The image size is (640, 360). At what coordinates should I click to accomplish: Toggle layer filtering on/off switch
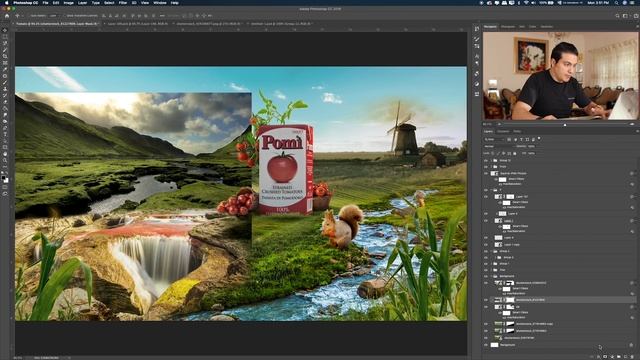[x=539, y=139]
